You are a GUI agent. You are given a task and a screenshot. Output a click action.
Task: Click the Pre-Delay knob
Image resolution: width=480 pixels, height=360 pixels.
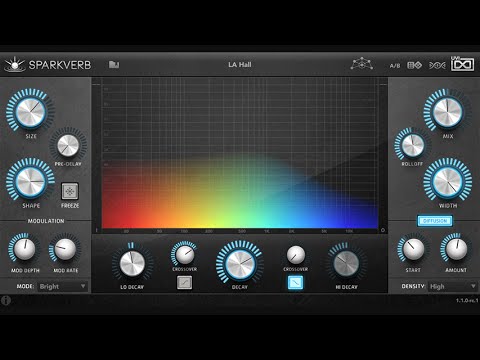[68, 146]
